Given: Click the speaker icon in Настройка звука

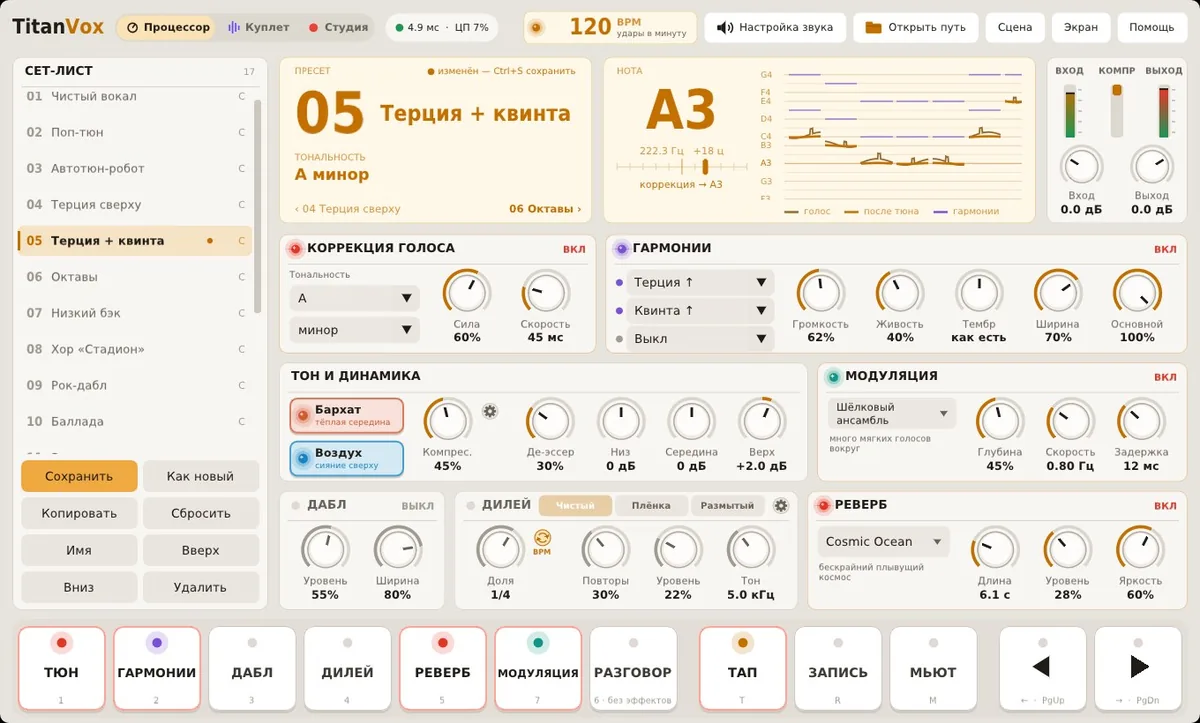Looking at the screenshot, I should [x=725, y=27].
